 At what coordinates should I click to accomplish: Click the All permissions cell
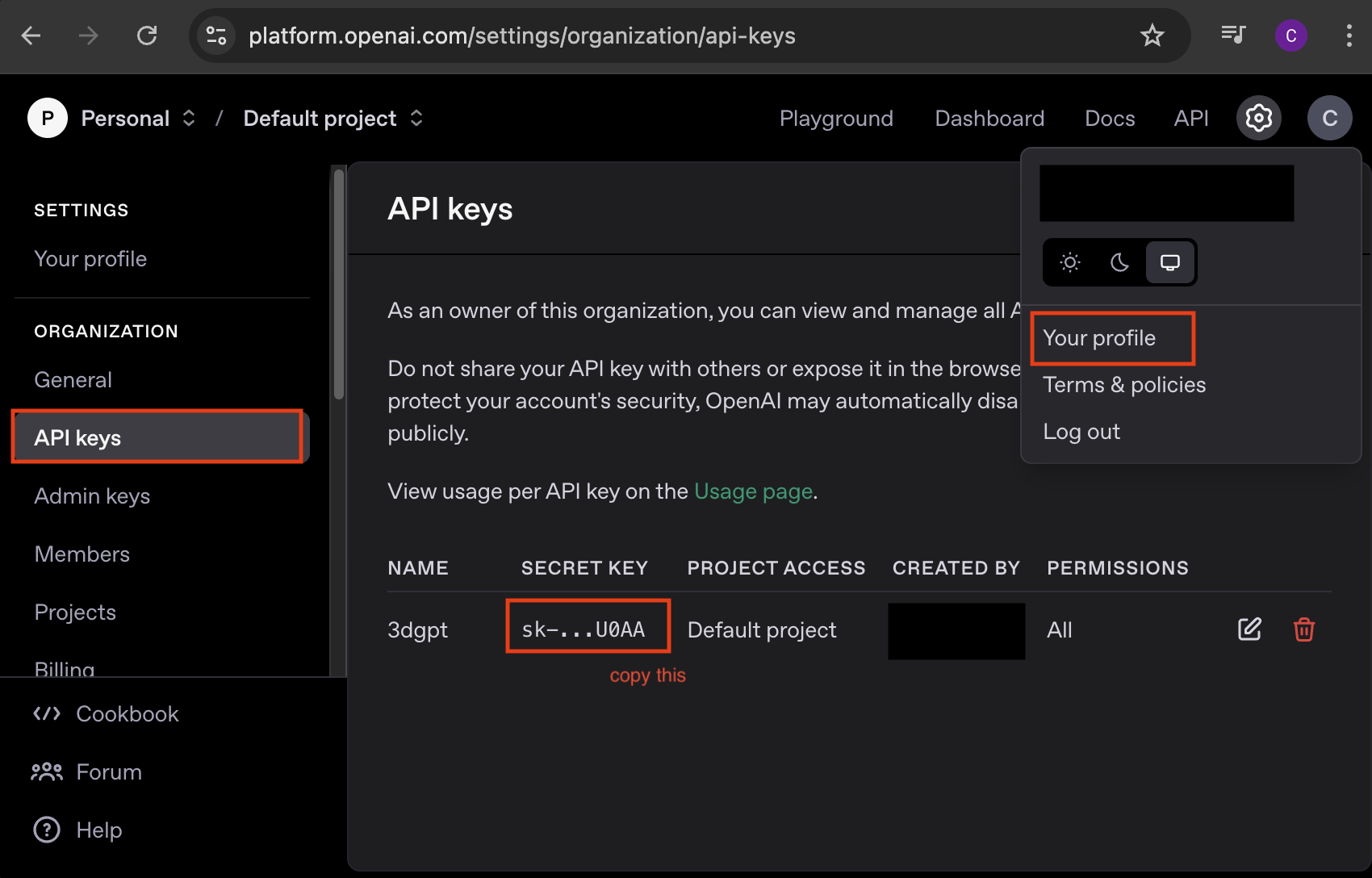pyautogui.click(x=1059, y=630)
